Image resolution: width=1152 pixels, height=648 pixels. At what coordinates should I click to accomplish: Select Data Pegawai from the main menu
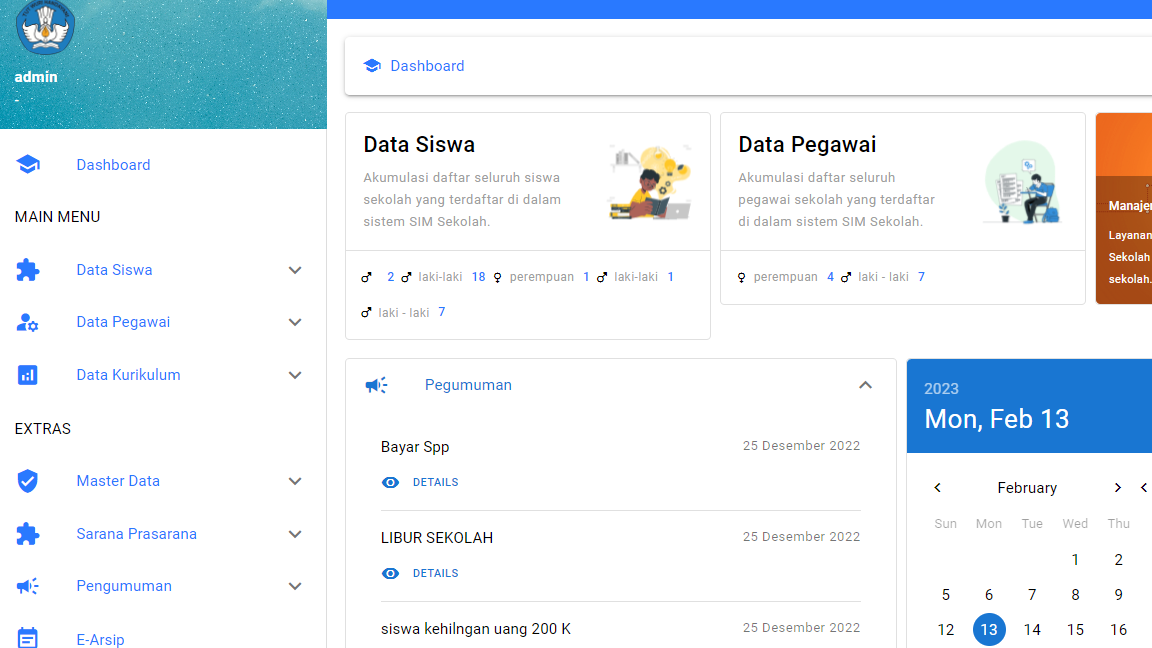pos(122,322)
